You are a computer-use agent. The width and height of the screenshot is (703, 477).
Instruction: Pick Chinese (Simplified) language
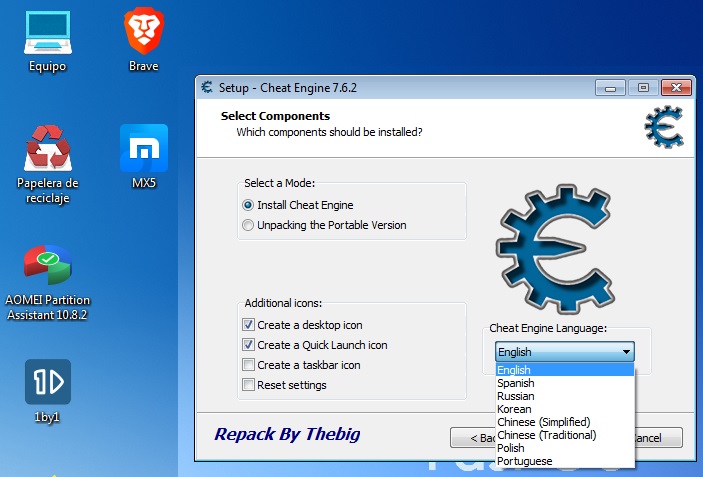565,422
